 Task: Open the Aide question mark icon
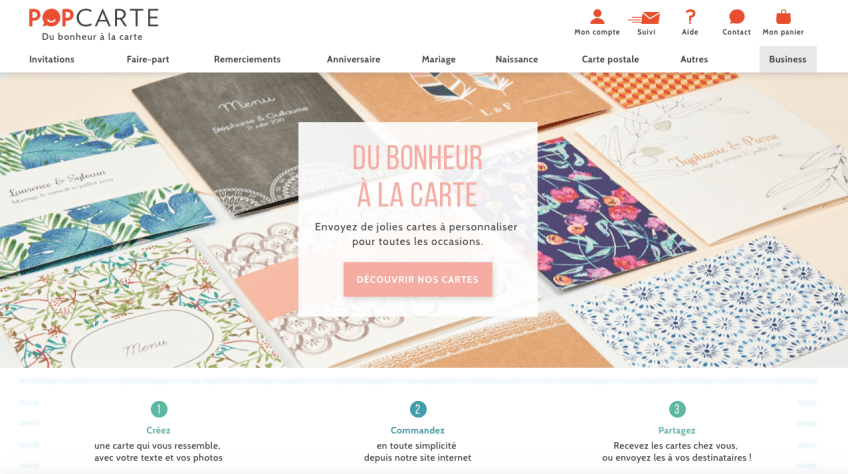(690, 17)
